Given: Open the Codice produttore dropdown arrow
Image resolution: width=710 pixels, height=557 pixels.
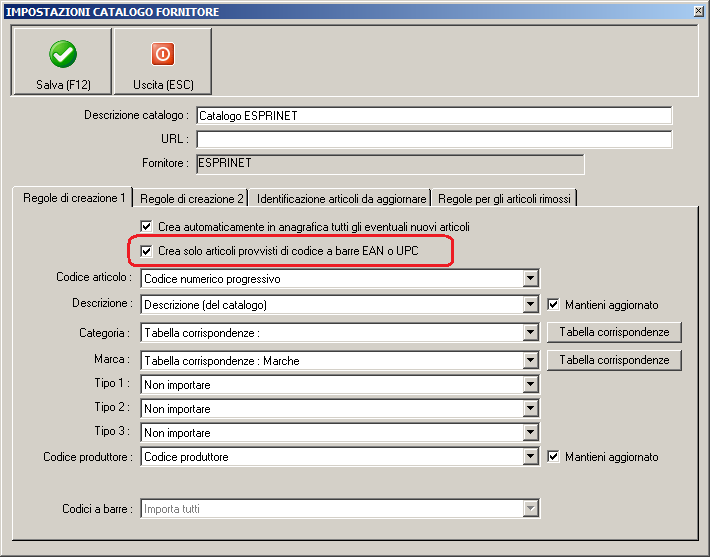Looking at the screenshot, I should [530, 456].
